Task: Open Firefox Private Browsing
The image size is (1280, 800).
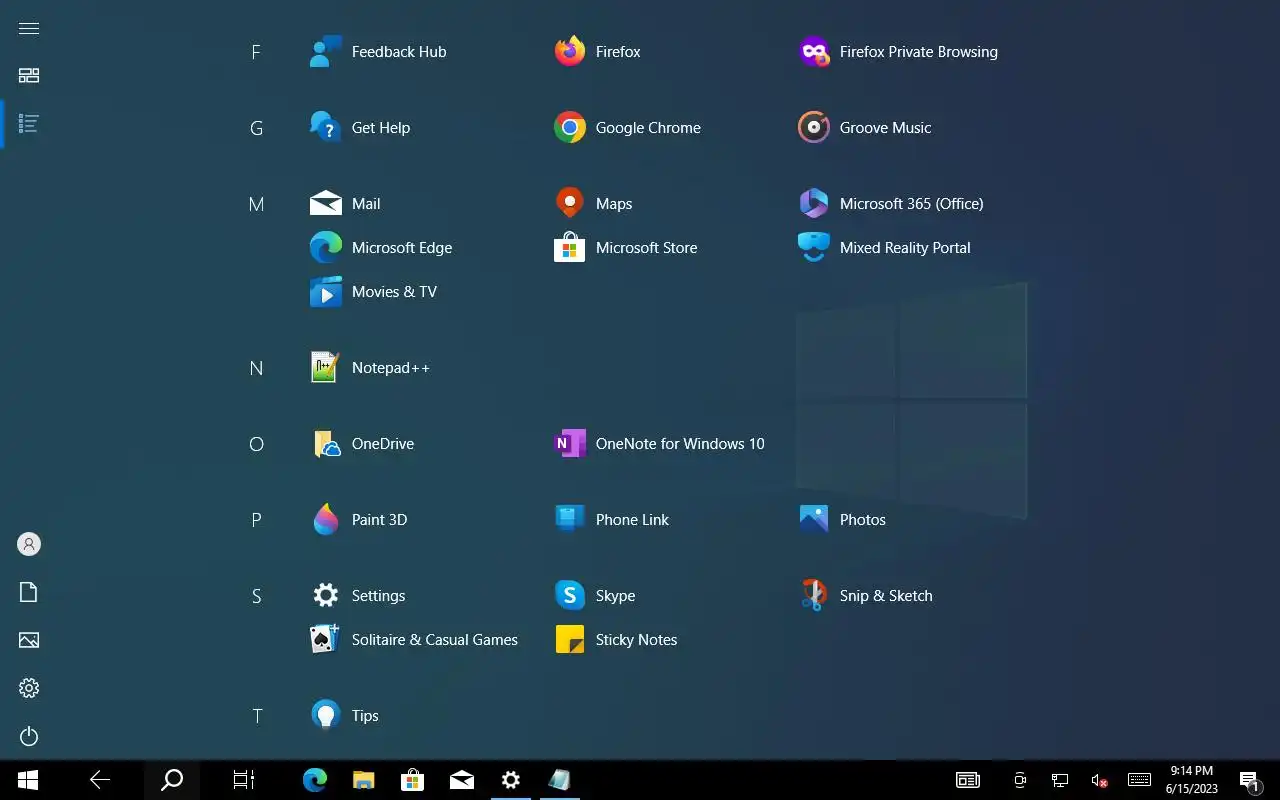Action: (x=898, y=52)
